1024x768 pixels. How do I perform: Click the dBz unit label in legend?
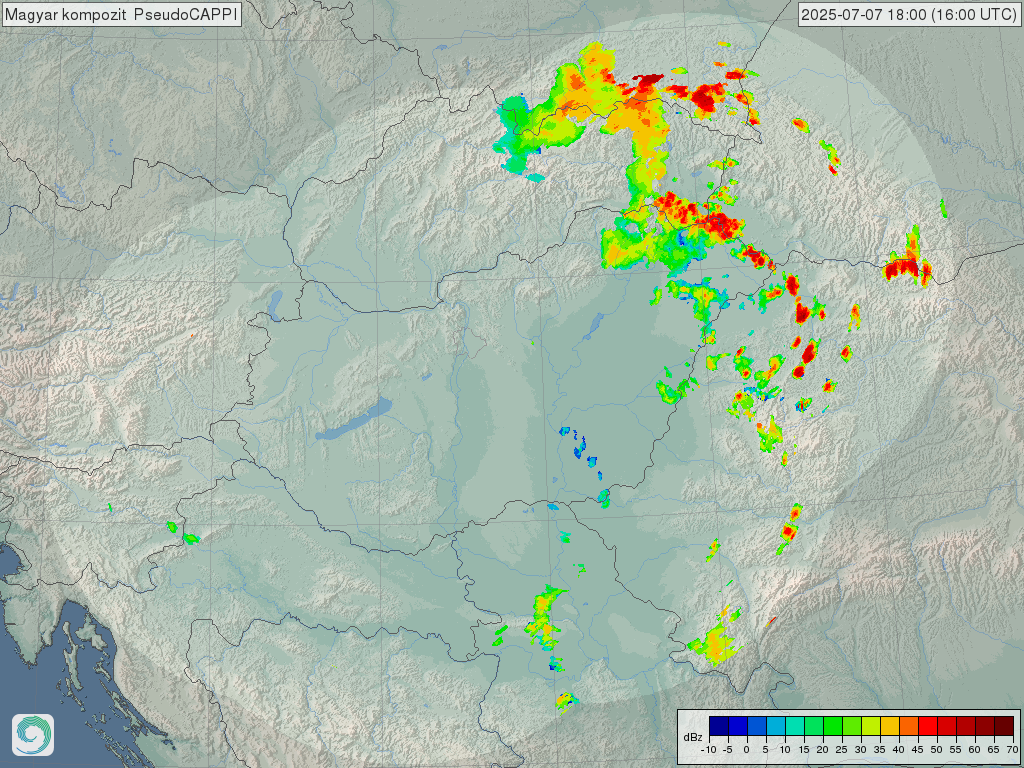[693, 737]
